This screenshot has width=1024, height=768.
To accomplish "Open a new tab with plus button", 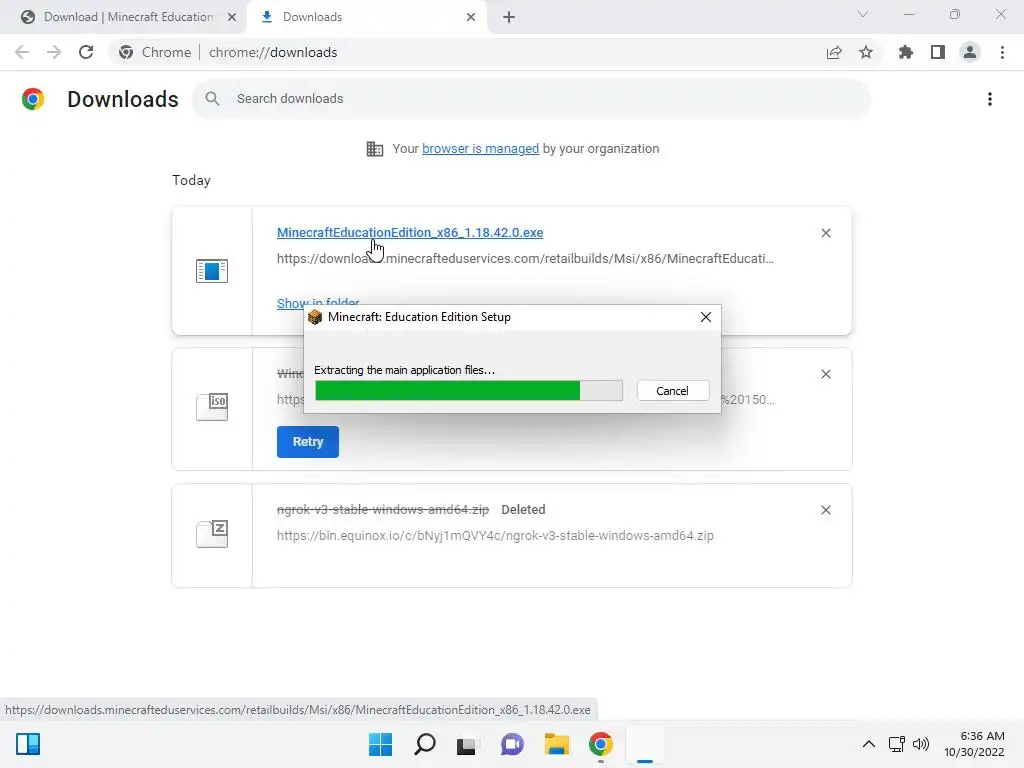I will 509,17.
